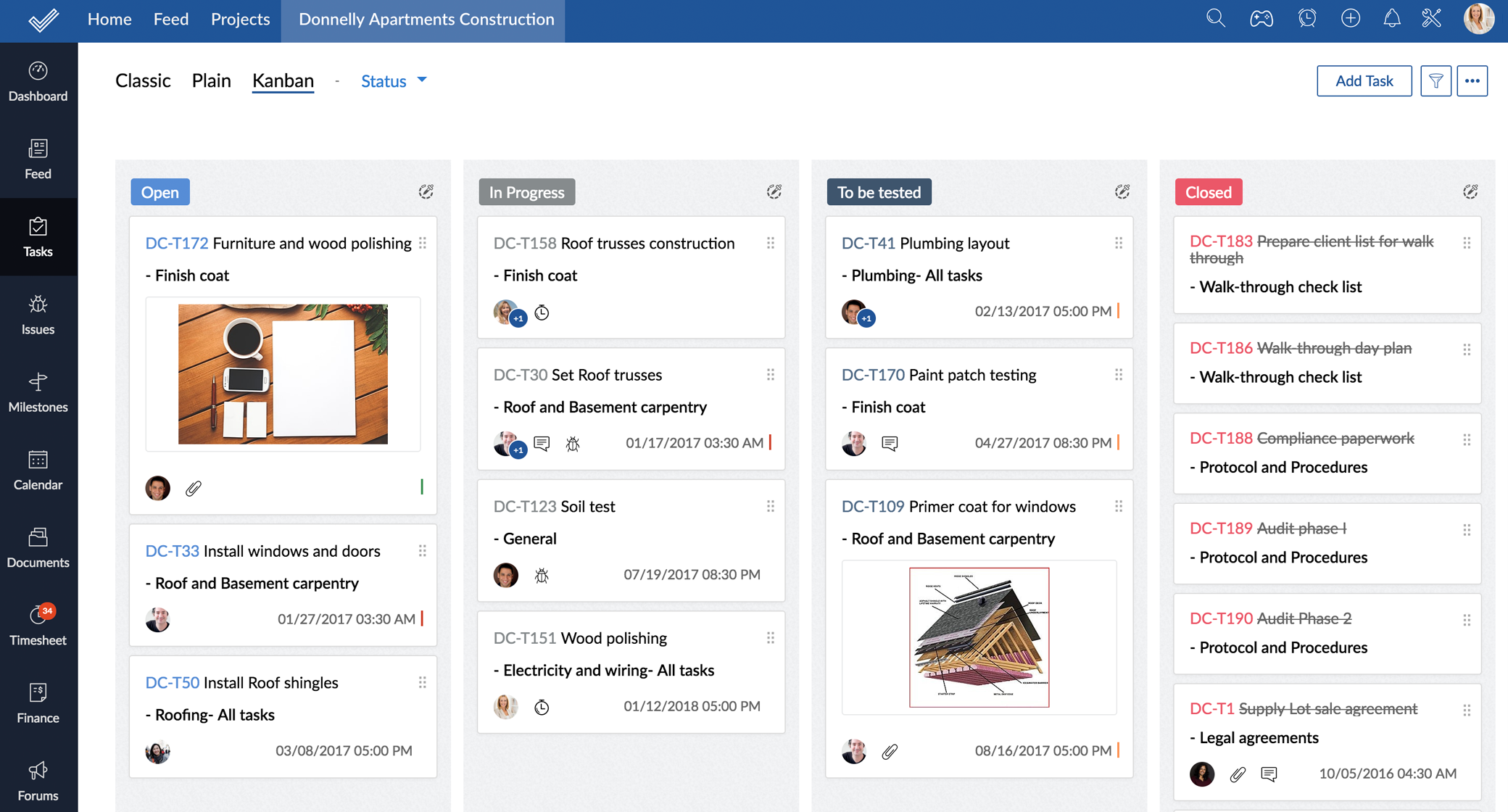The width and height of the screenshot is (1508, 812).
Task: Switch to the Classic view tab
Action: coord(143,80)
